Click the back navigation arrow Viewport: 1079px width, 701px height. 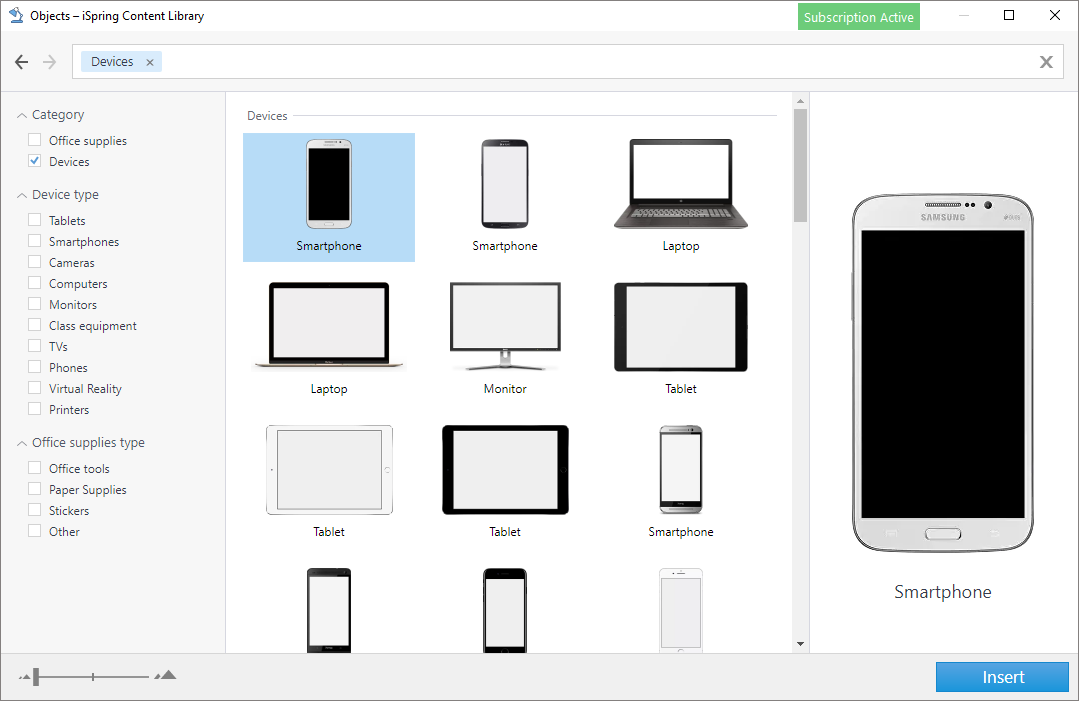click(x=22, y=62)
